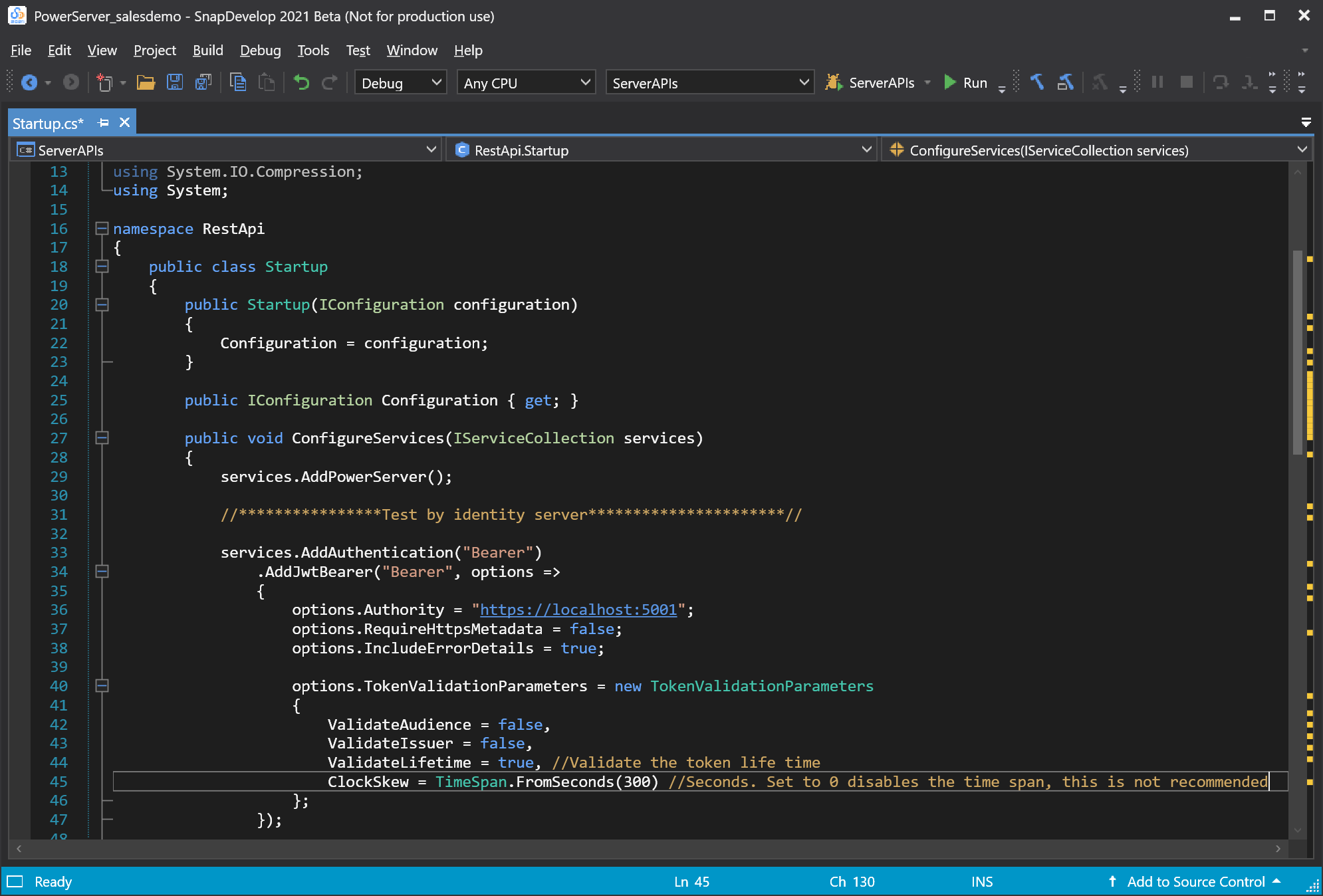The width and height of the screenshot is (1323, 896).
Task: Open the Debug configuration dropdown
Action: pyautogui.click(x=400, y=82)
